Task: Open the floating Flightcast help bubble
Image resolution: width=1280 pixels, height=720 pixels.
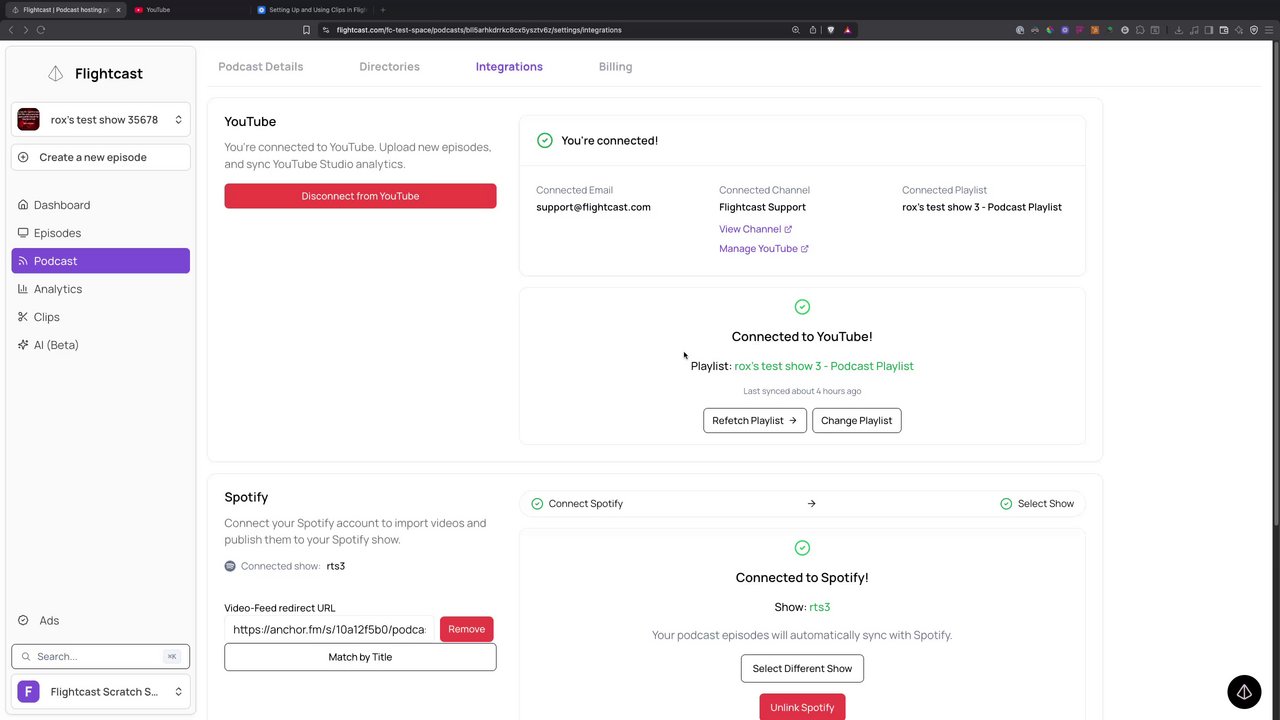Action: [1244, 692]
